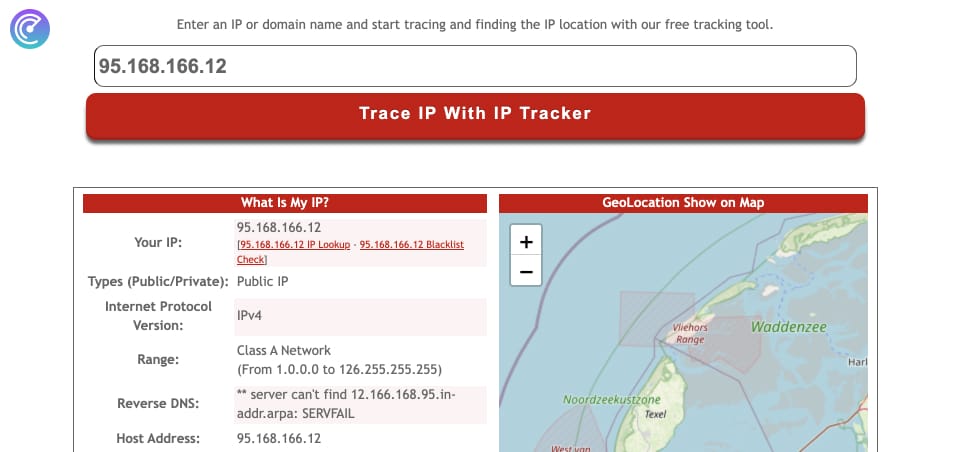Zoom out on the map
The height and width of the screenshot is (452, 956).
point(526,271)
